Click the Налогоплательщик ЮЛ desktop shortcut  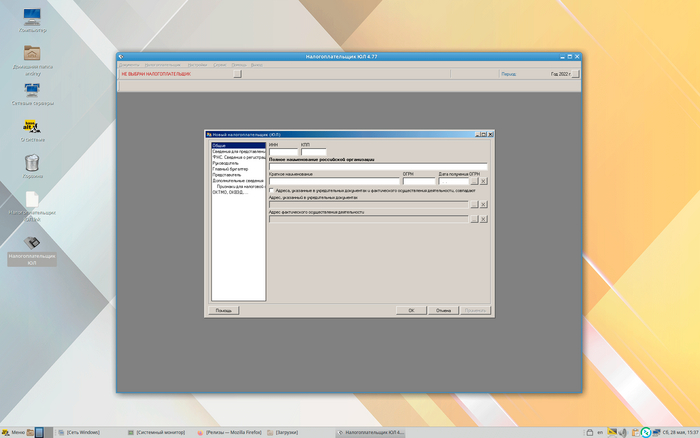32,243
